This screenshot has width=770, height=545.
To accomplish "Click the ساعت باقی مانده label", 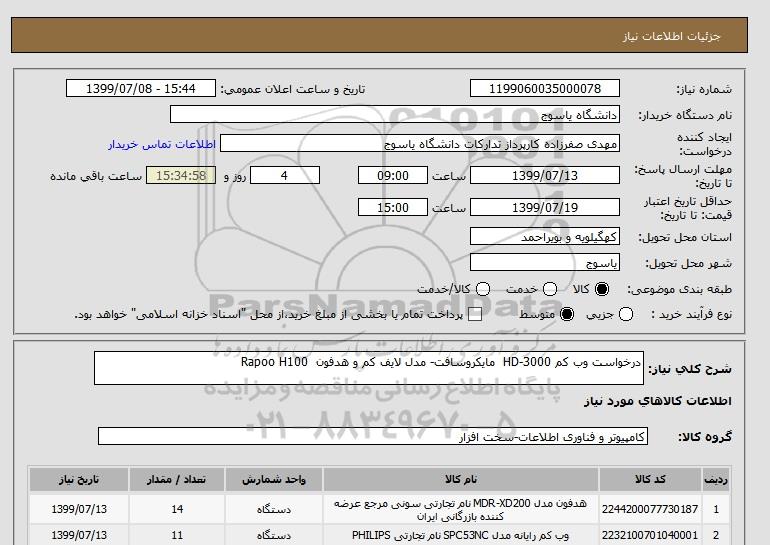I will [x=96, y=176].
